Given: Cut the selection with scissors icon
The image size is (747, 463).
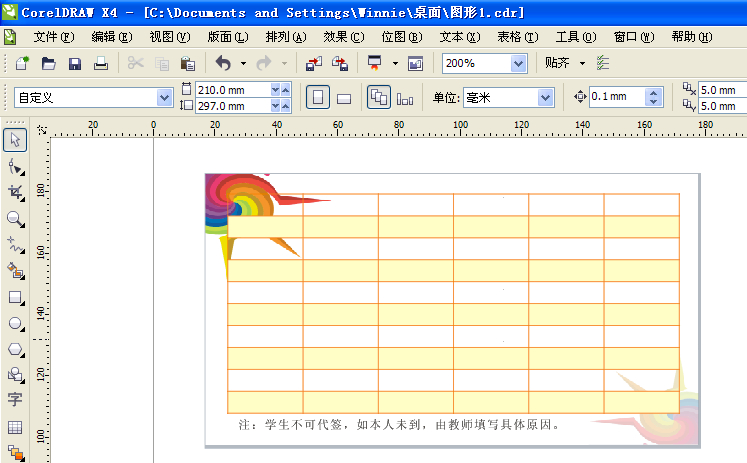Looking at the screenshot, I should (x=136, y=63).
